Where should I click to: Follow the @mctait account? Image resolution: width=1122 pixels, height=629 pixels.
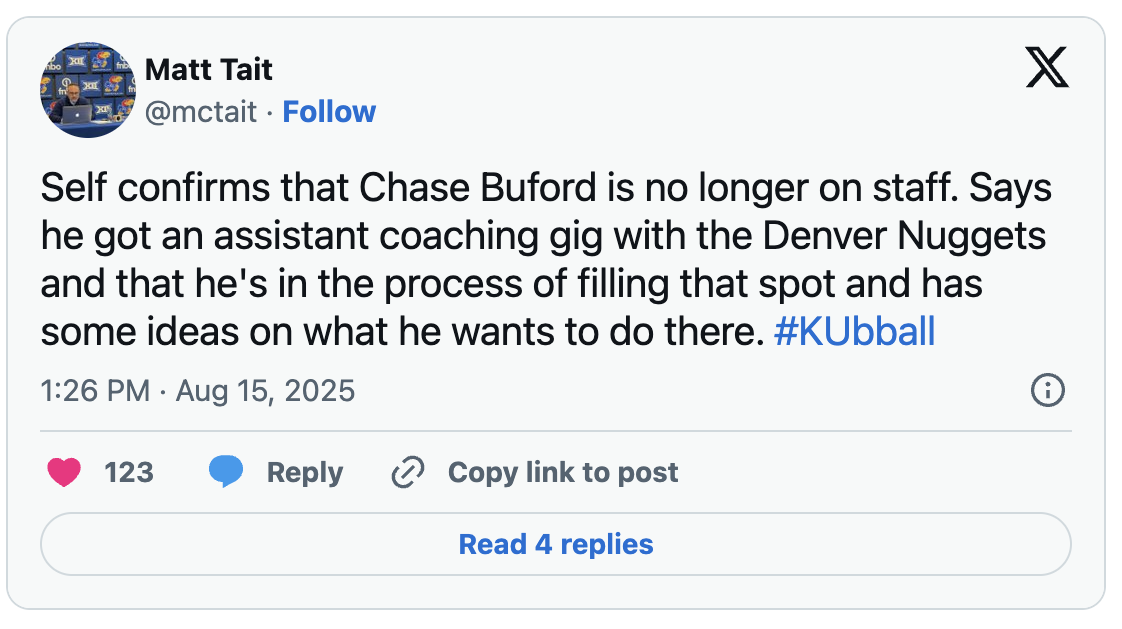pos(329,111)
